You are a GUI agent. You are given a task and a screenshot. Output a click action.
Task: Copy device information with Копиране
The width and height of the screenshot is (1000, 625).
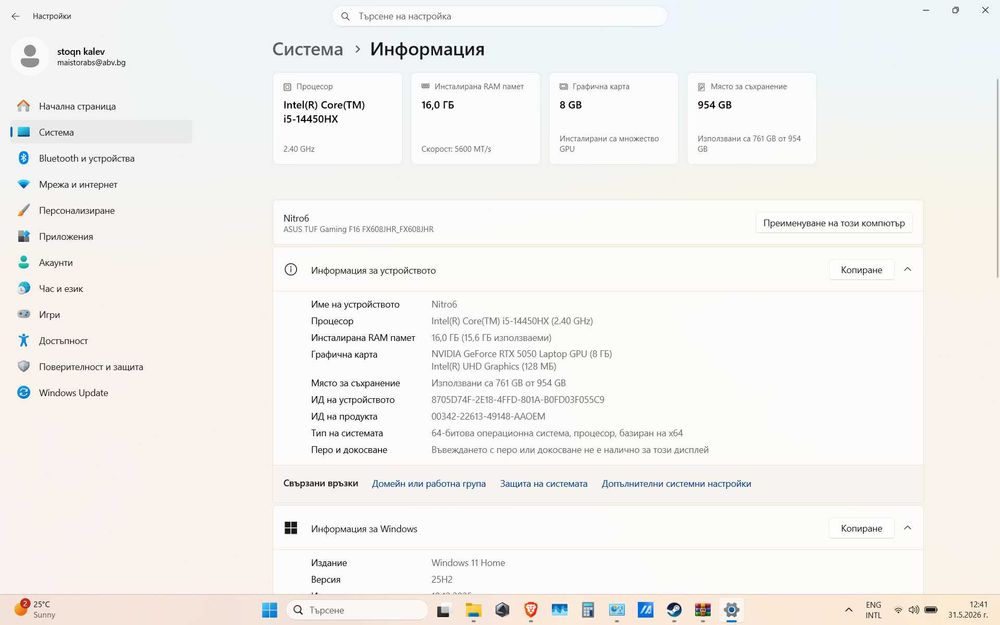[862, 270]
